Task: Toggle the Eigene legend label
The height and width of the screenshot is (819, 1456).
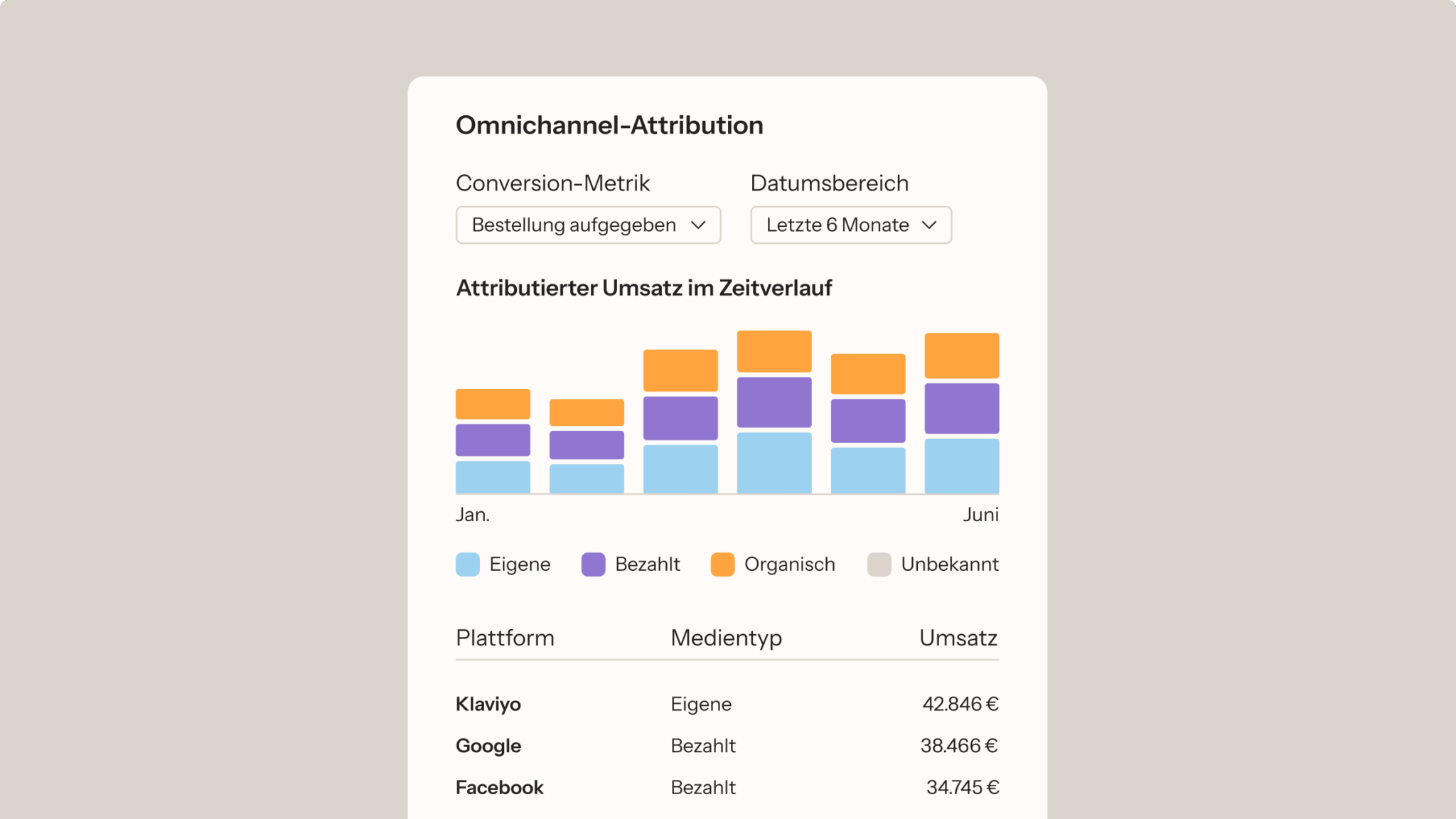Action: pyautogui.click(x=520, y=564)
